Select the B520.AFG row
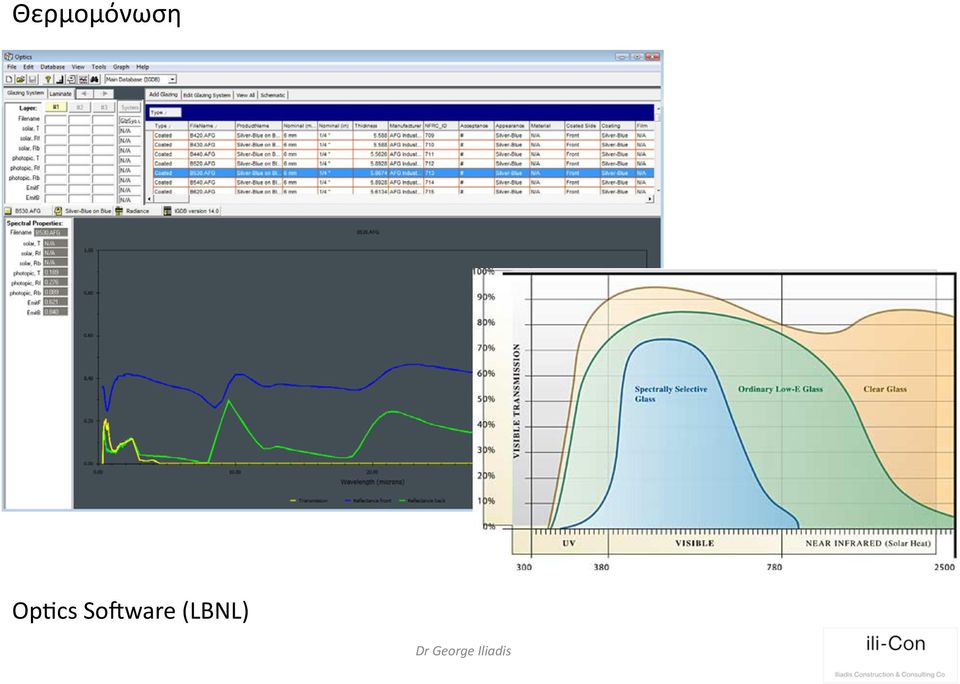Image resolution: width=960 pixels, height=684 pixels. pos(403,163)
